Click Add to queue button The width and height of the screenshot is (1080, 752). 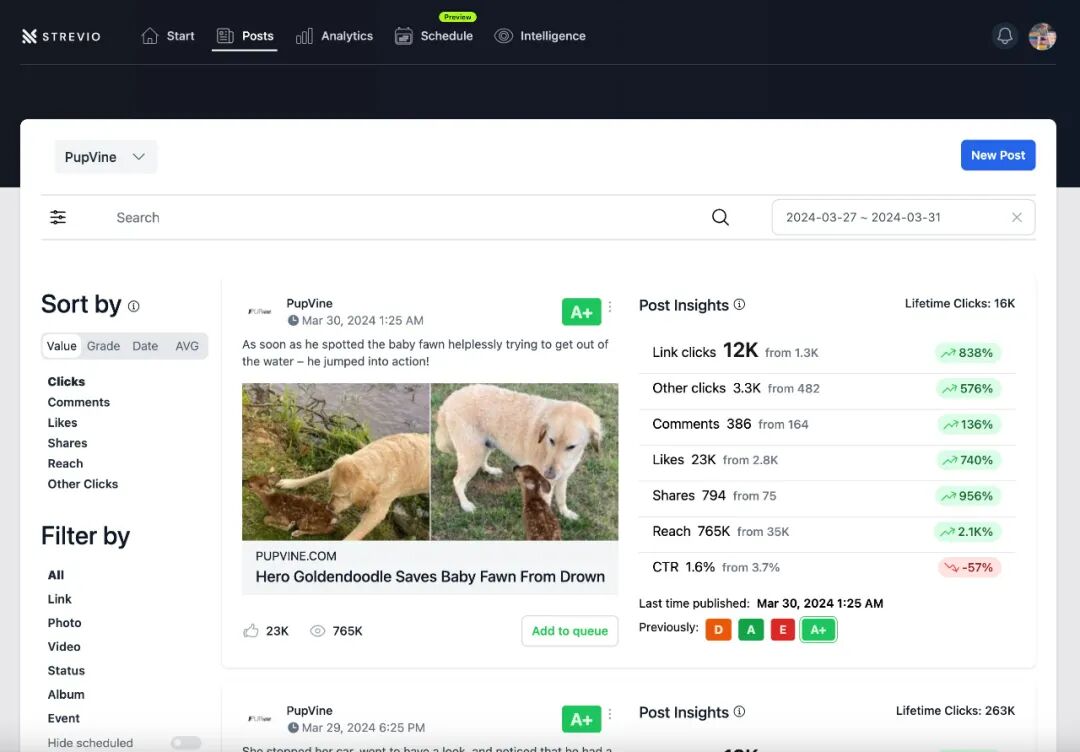(x=569, y=631)
